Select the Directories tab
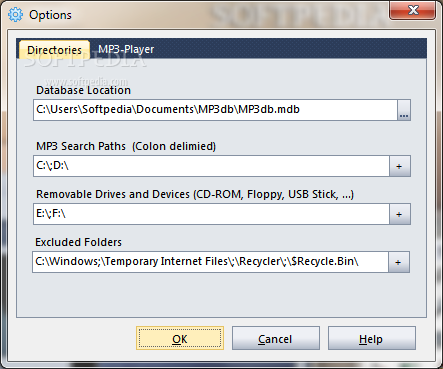Viewport: 443px width, 369px height. point(54,50)
